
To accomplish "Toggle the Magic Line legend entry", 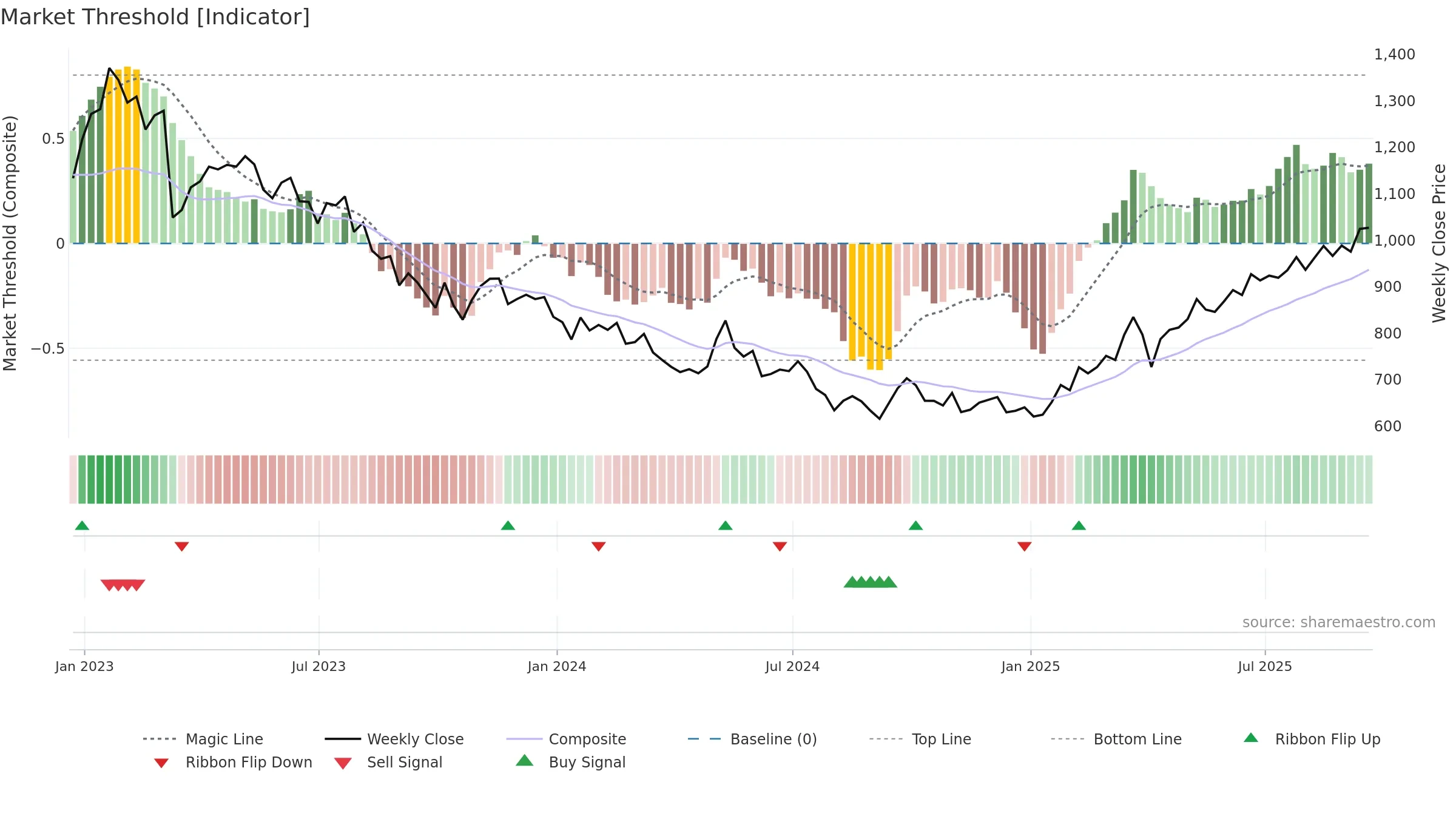I will (x=203, y=739).
